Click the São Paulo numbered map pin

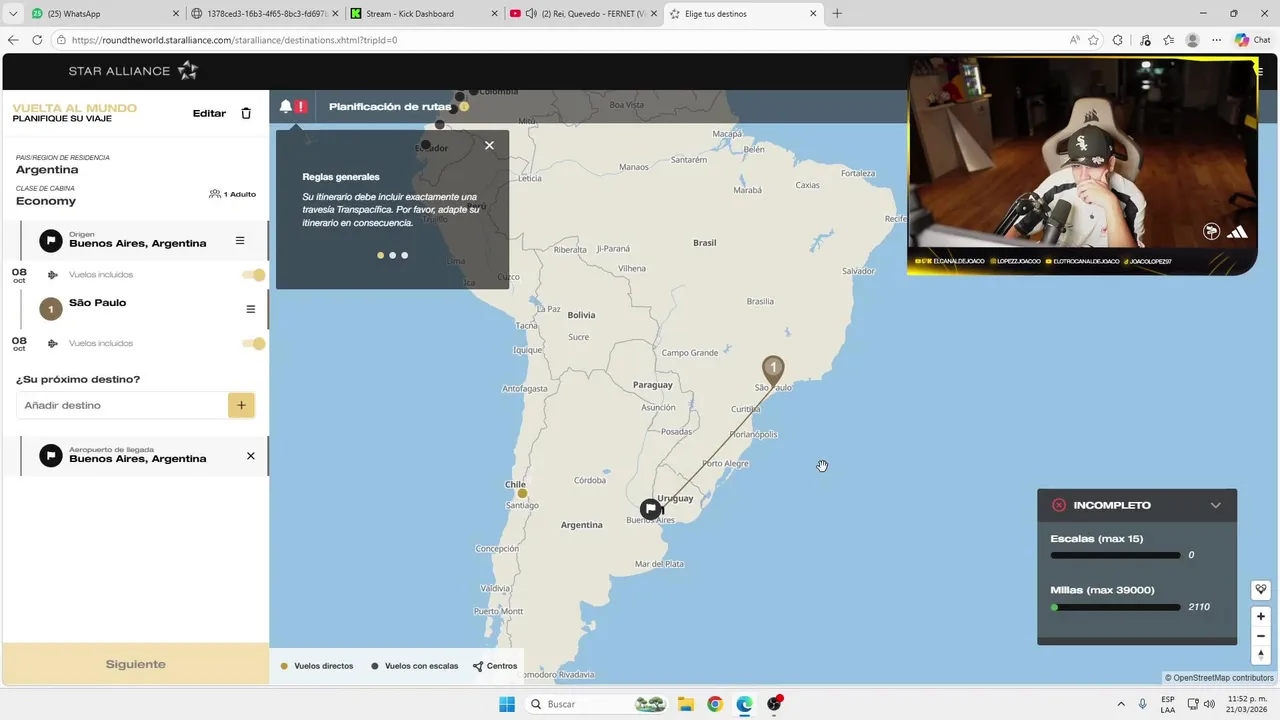(x=772, y=370)
